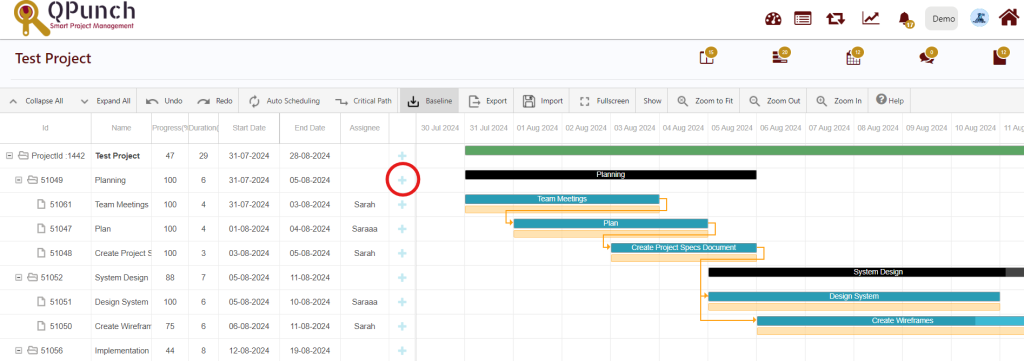
Task: Open the Show menu
Action: click(x=652, y=101)
